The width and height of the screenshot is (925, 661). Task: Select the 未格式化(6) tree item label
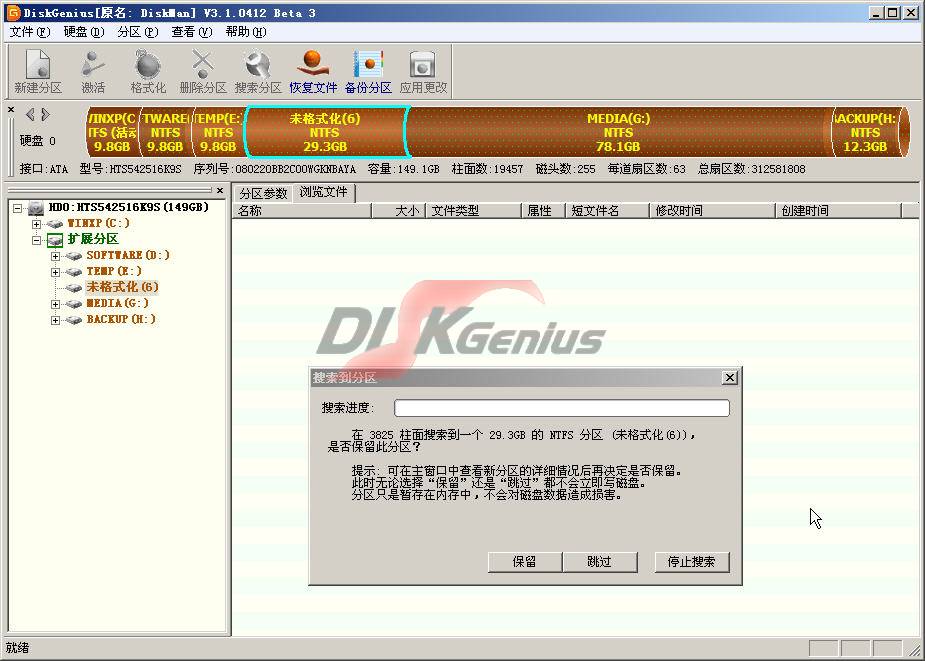pos(122,287)
